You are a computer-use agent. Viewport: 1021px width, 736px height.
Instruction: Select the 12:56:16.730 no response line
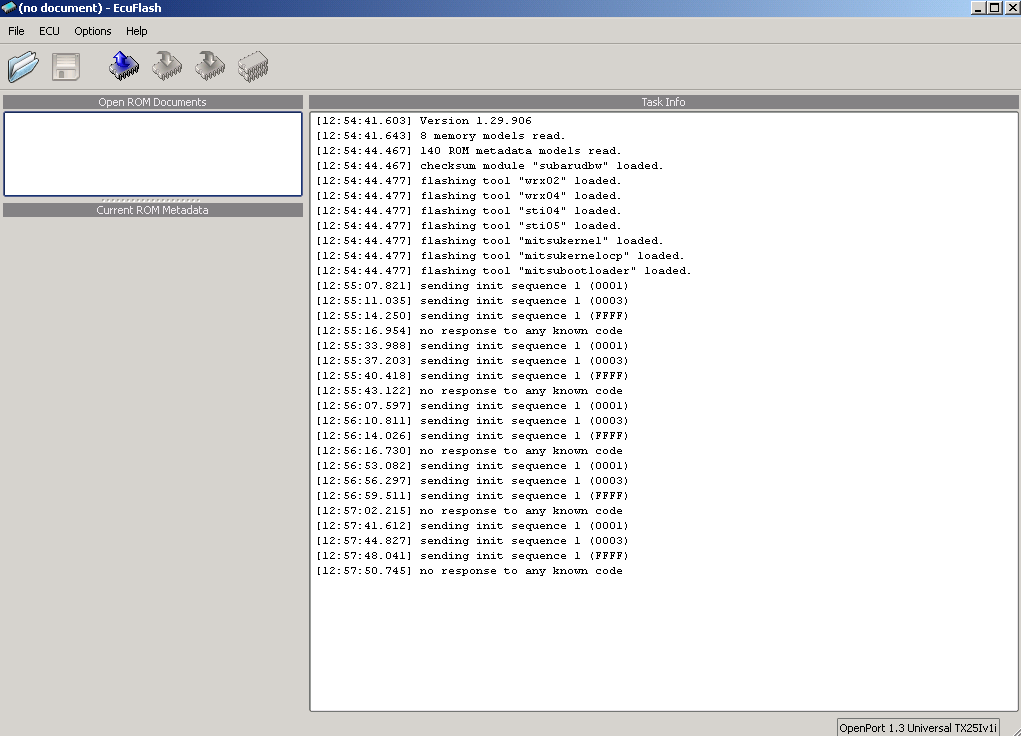(x=469, y=450)
